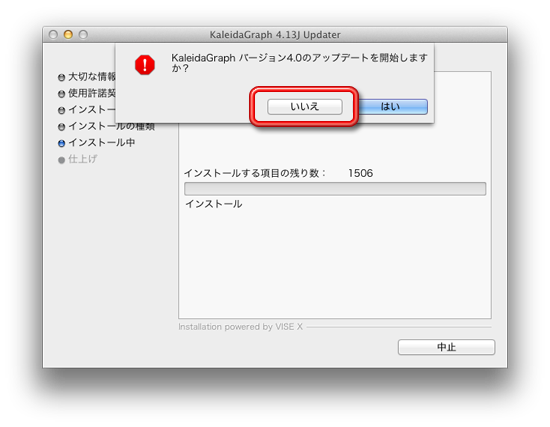Click the update confirmation message text
Image resolution: width=550 pixels, height=427 pixels.
pyautogui.click(x=299, y=62)
